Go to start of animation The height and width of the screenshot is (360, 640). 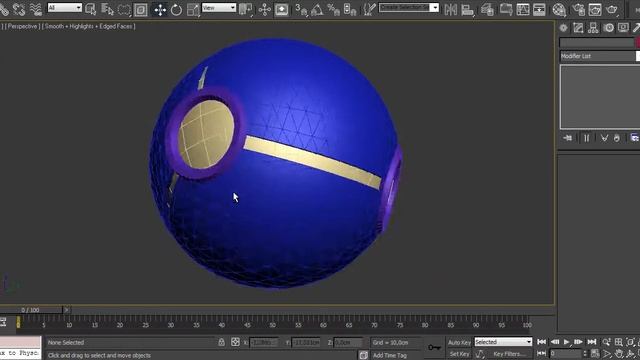542,342
